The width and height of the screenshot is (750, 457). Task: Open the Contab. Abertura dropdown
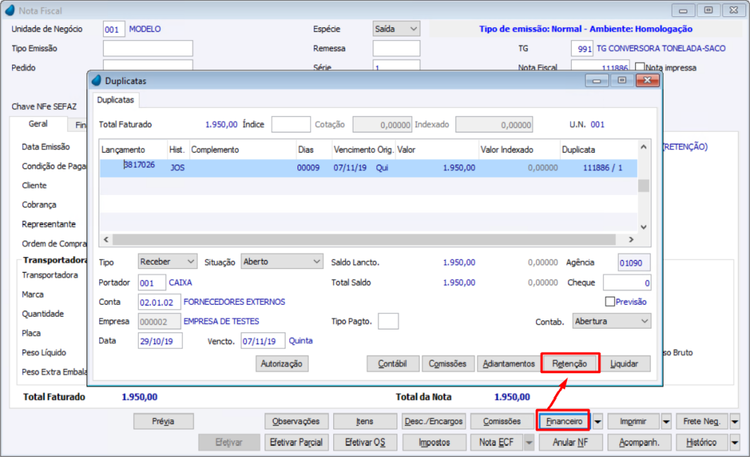(x=644, y=321)
